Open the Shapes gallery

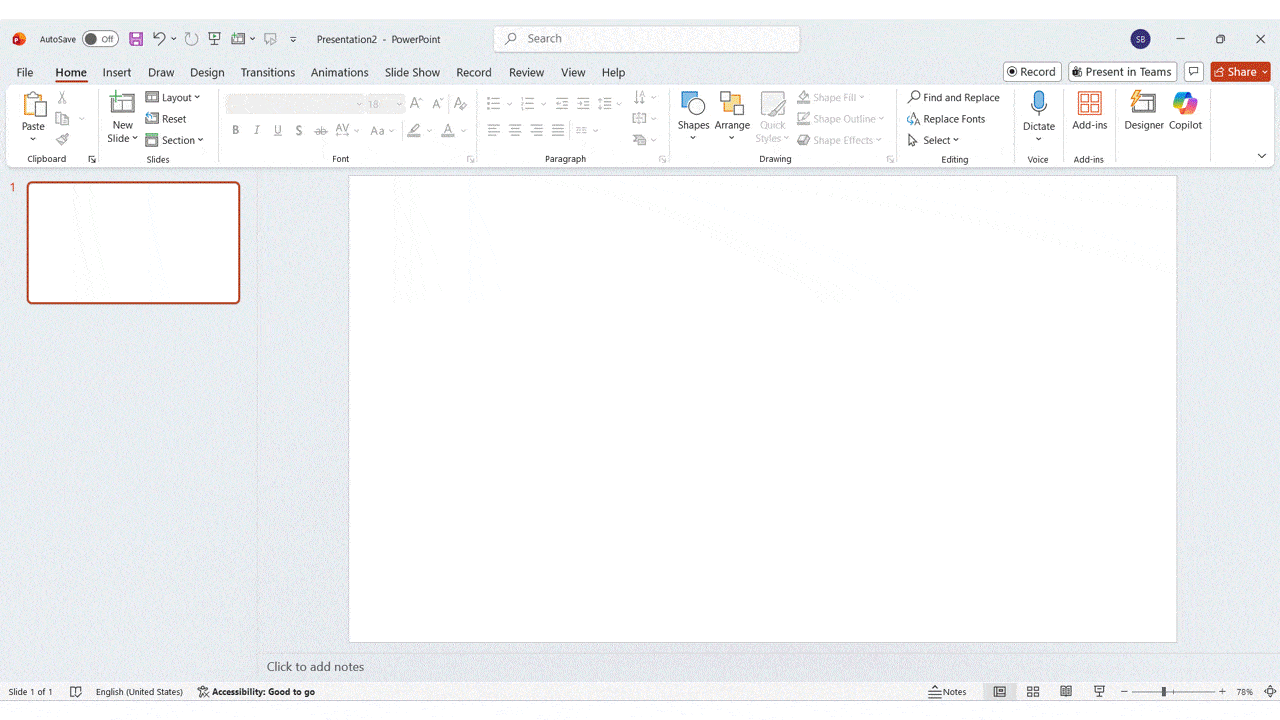point(693,112)
